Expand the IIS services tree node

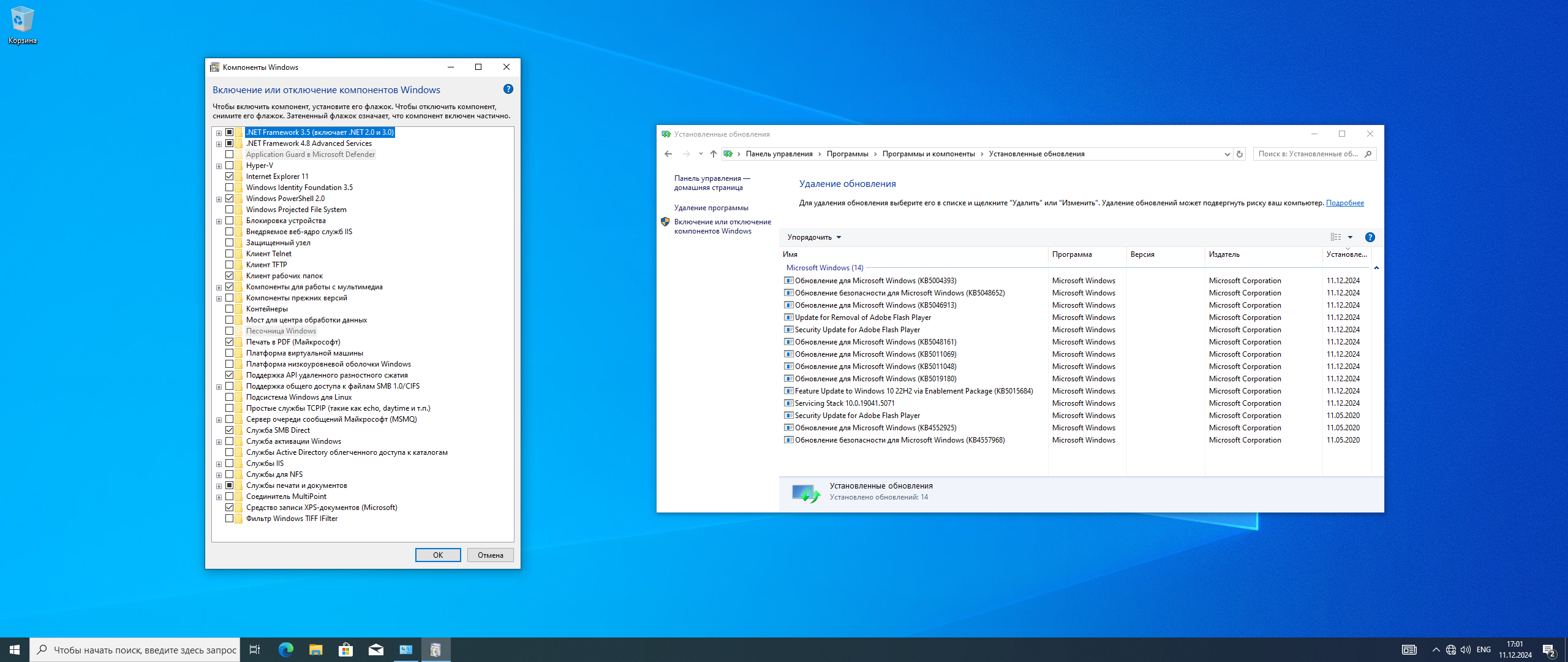(219, 464)
